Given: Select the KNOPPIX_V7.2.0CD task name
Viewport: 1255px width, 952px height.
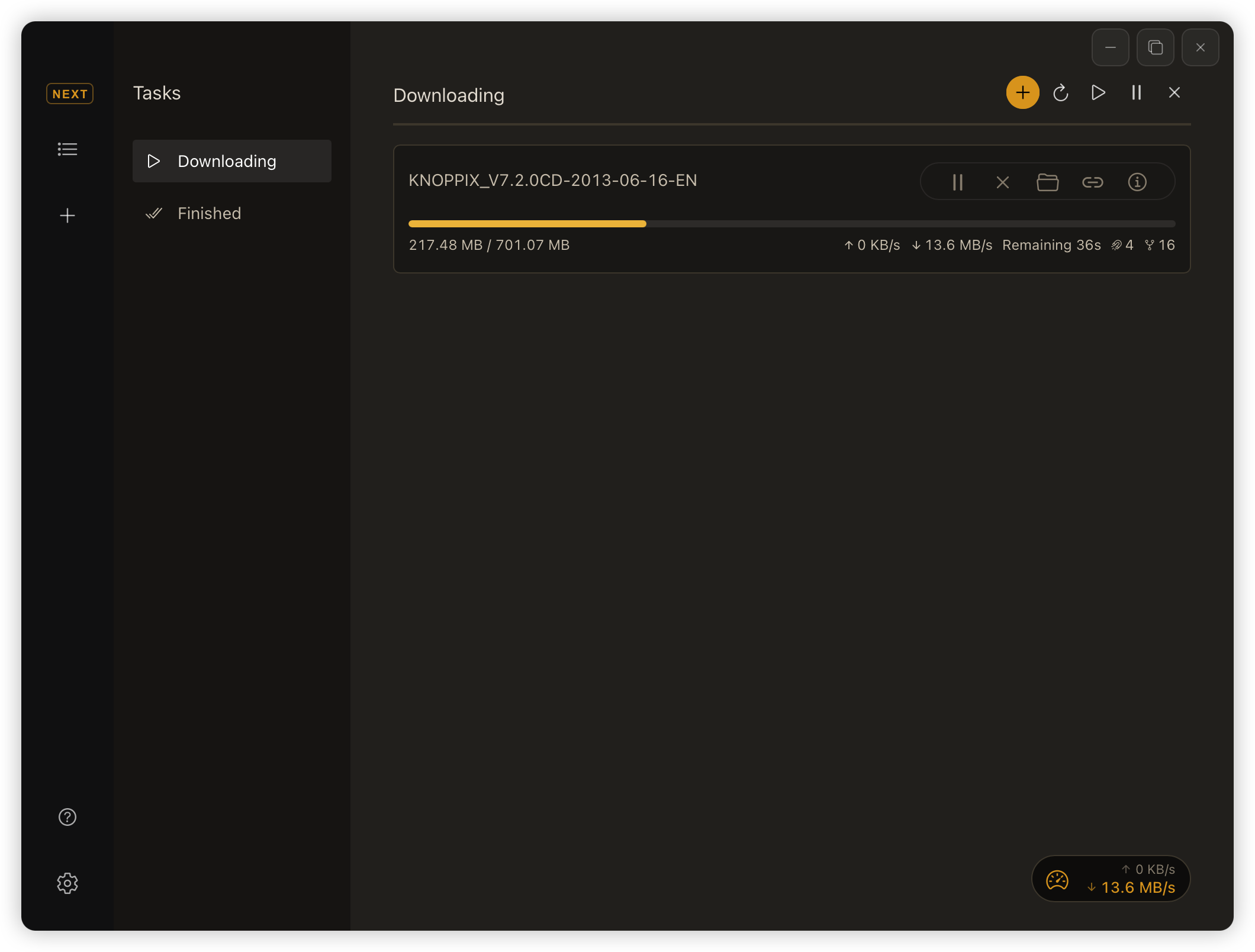Looking at the screenshot, I should 552,181.
